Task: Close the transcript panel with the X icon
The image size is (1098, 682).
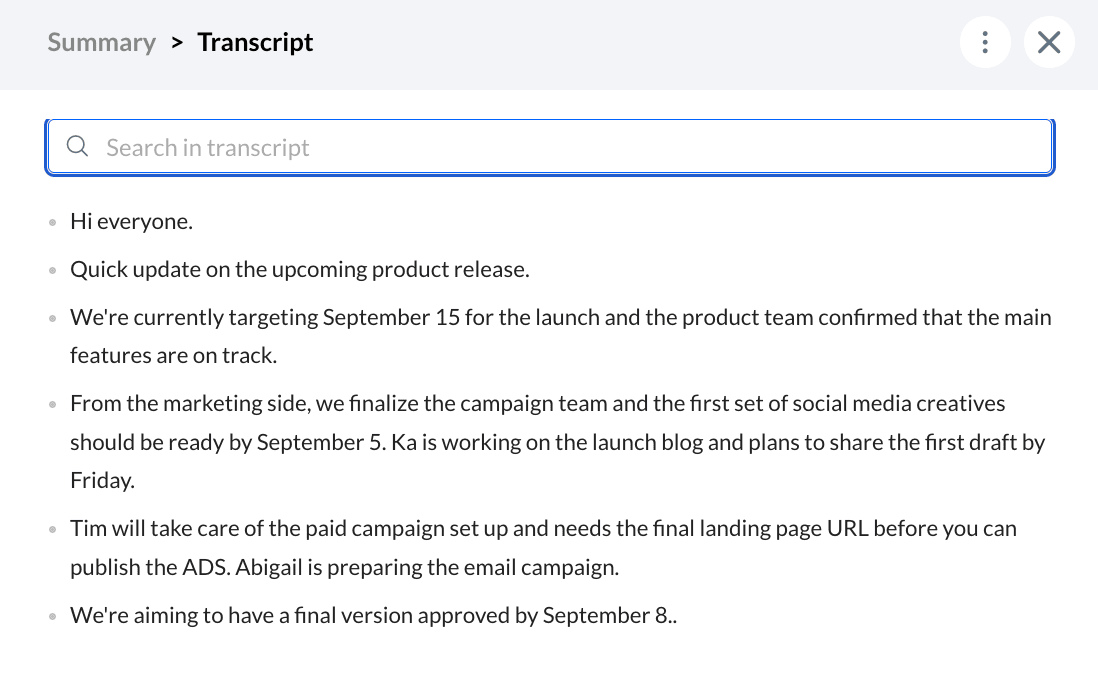Action: point(1048,42)
